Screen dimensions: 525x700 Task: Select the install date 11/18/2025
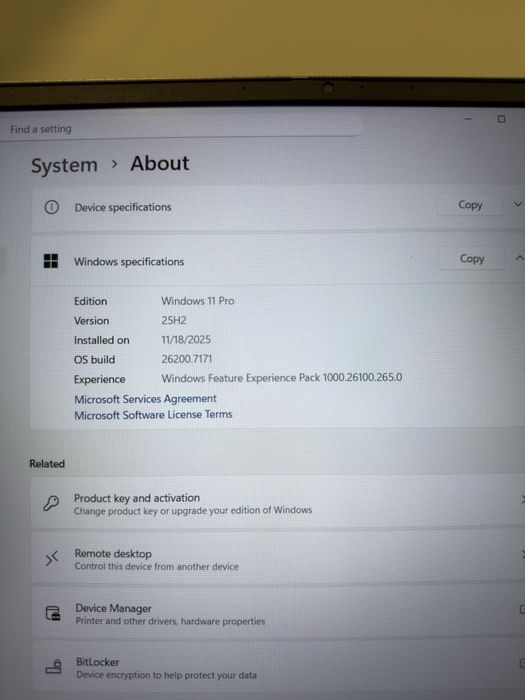[x=186, y=340]
